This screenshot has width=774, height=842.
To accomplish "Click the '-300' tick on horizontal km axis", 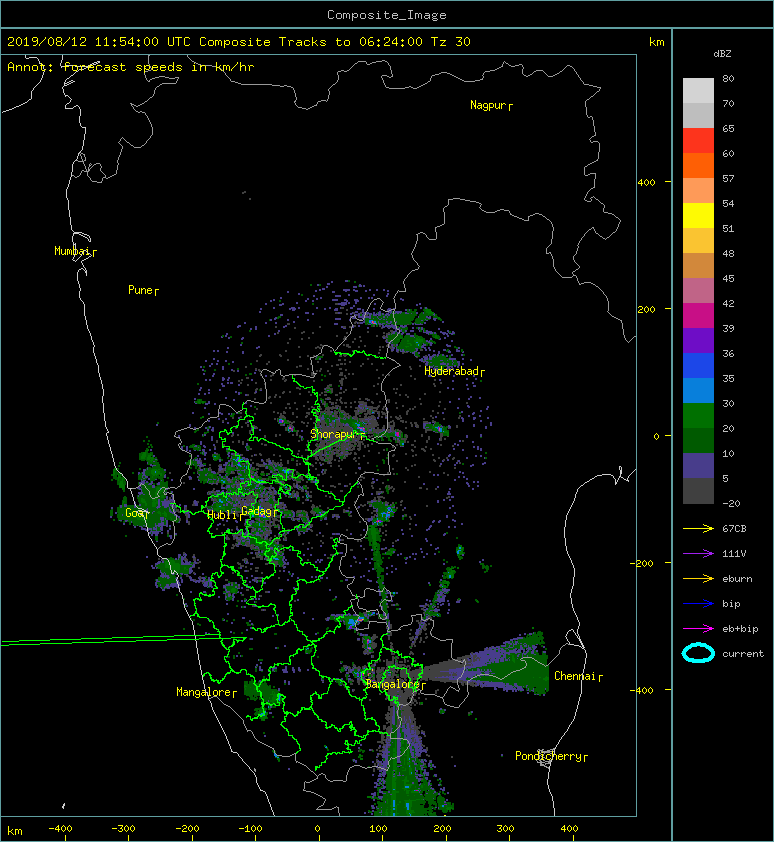I will coord(124,829).
